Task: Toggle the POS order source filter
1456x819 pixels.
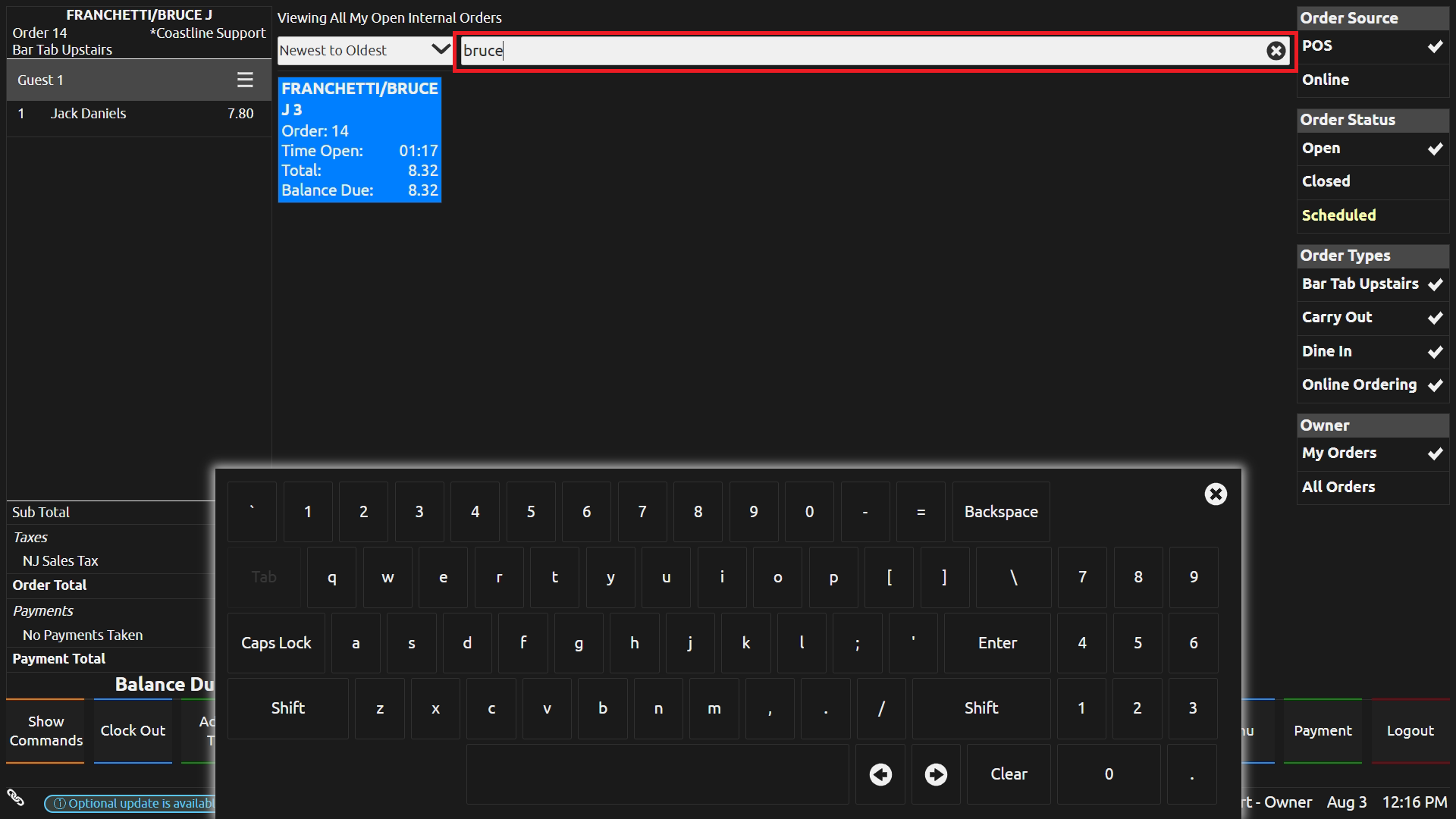Action: [x=1372, y=46]
